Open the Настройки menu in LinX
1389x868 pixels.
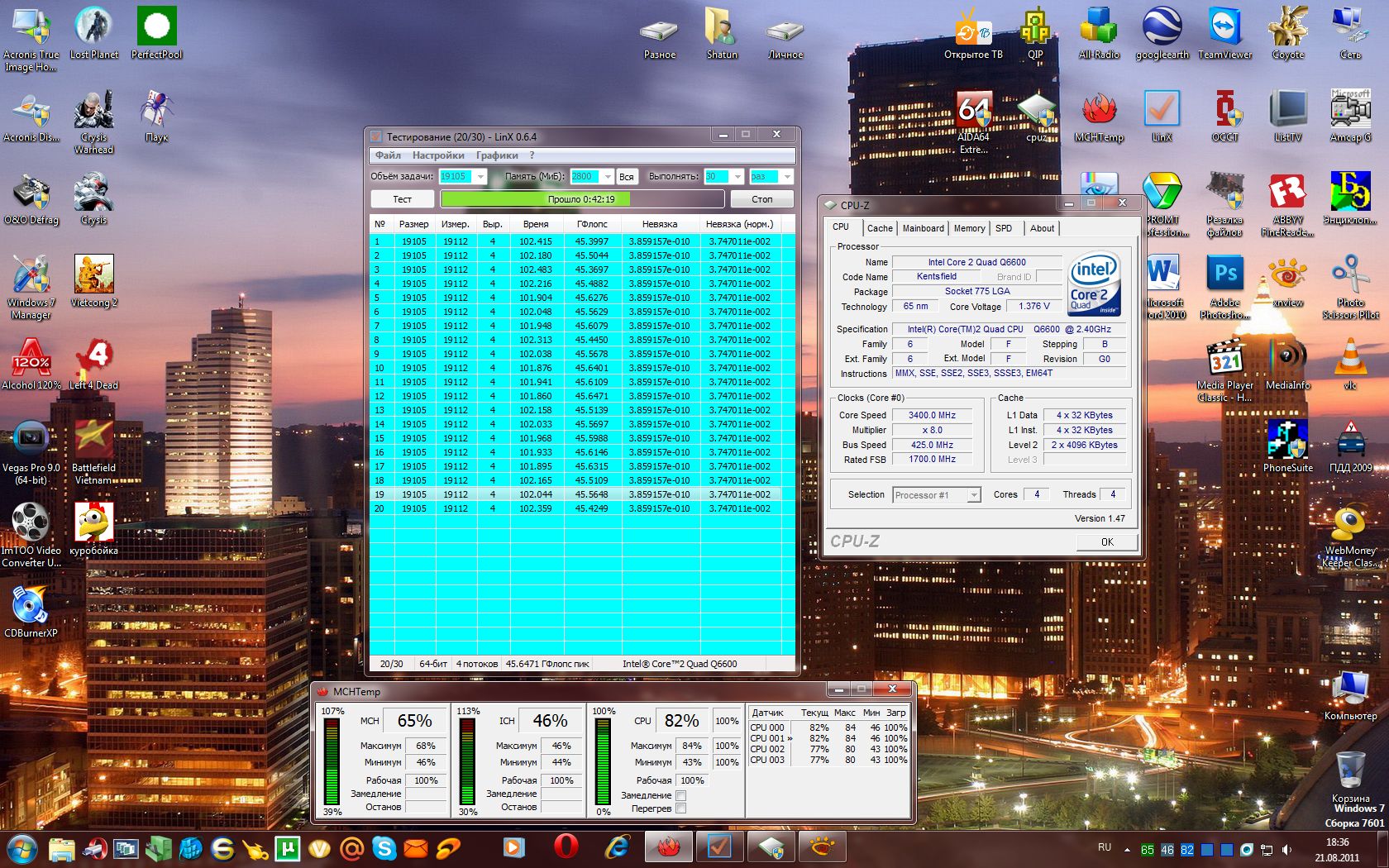pyautogui.click(x=438, y=155)
